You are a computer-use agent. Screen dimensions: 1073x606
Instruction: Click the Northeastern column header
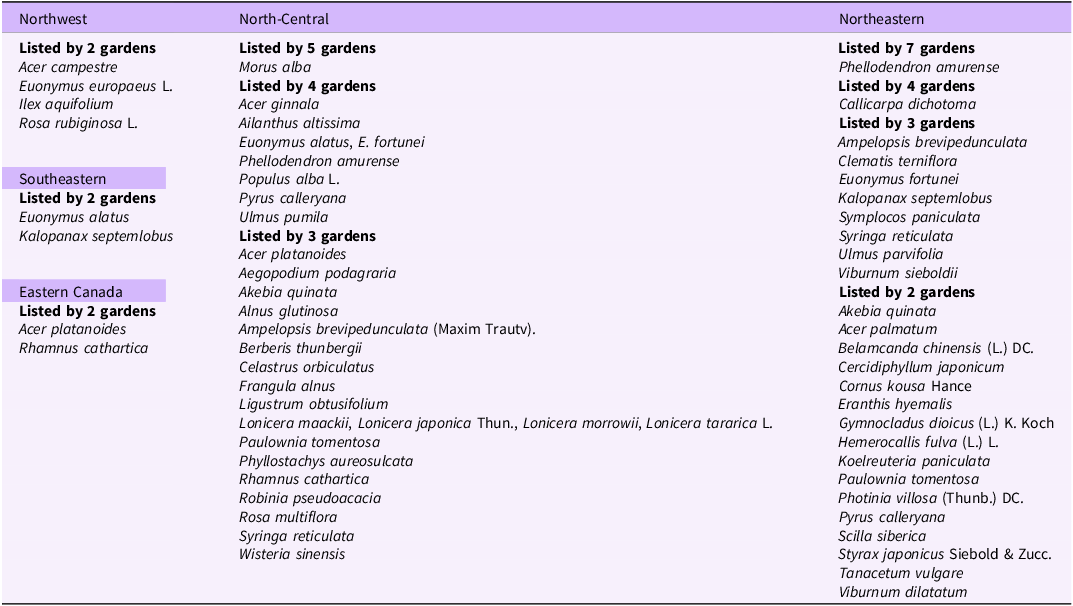tap(881, 19)
